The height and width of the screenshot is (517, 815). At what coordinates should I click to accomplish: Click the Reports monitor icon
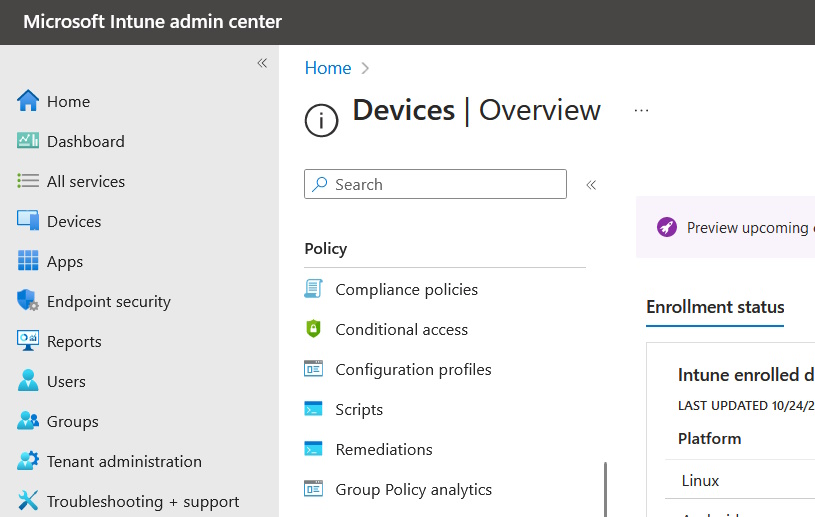point(28,340)
